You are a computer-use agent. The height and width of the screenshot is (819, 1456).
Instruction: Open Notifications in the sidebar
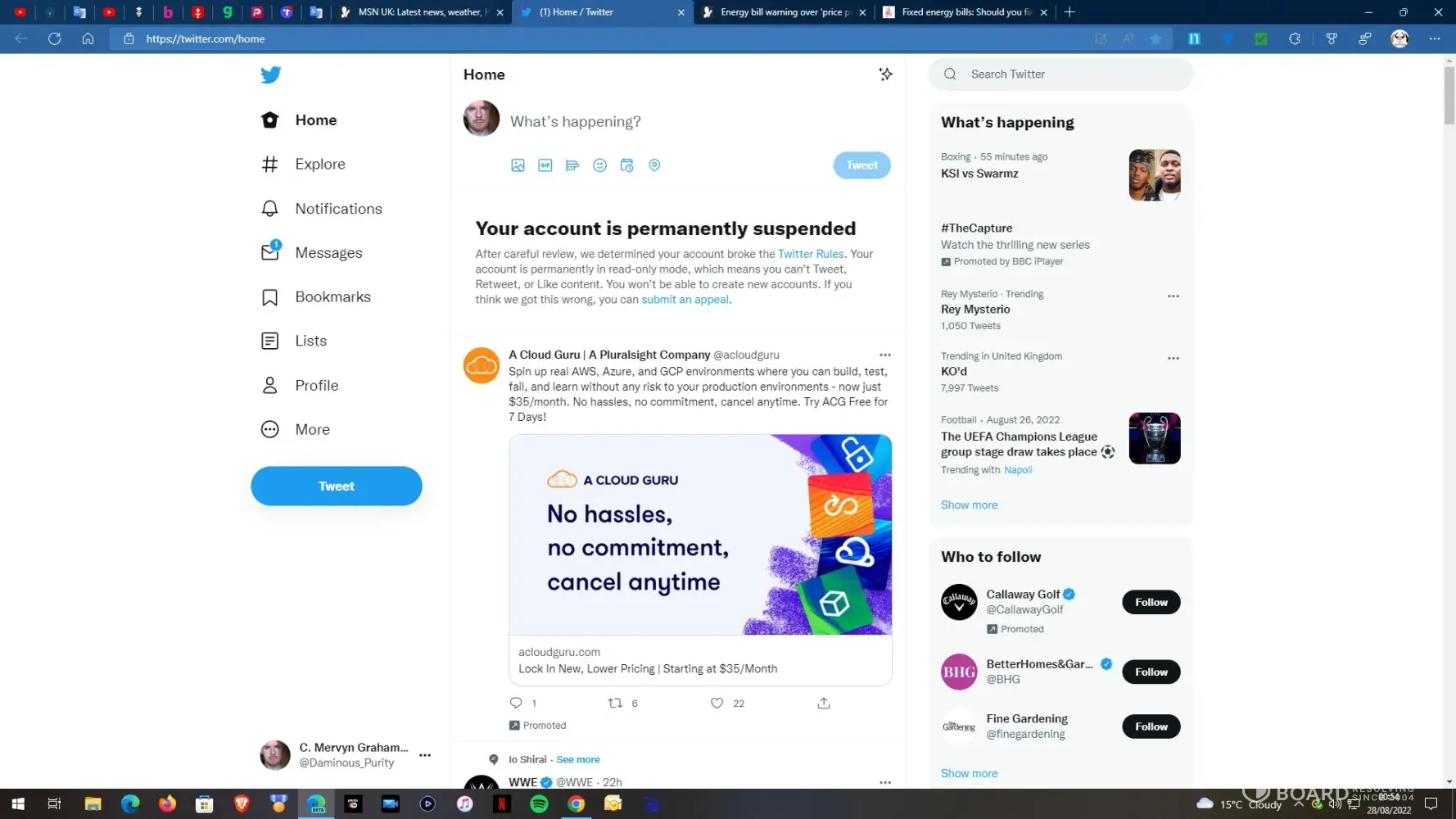[x=338, y=209]
